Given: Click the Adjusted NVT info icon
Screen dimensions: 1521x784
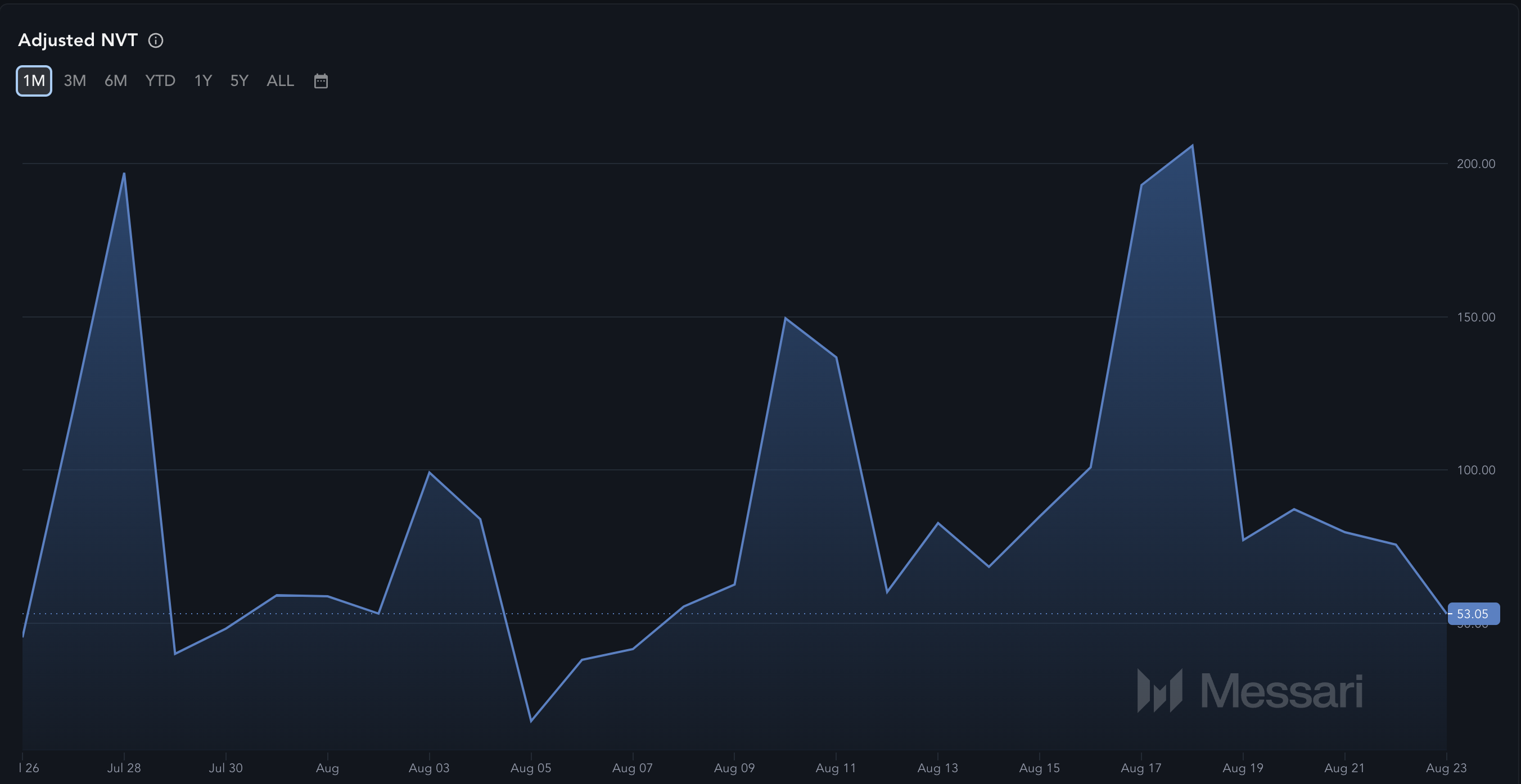Looking at the screenshot, I should click(x=155, y=40).
